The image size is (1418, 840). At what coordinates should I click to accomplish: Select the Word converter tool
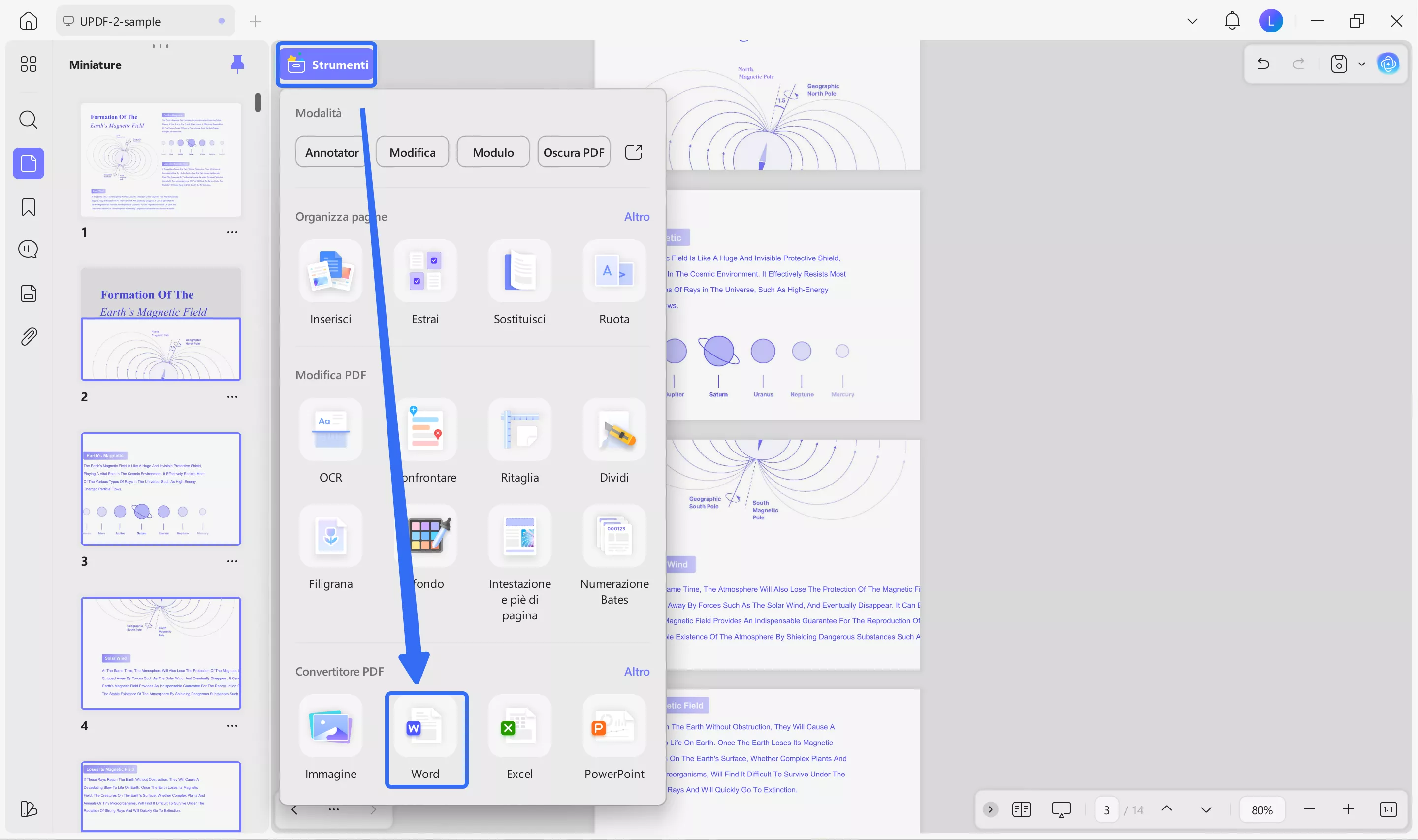coord(426,739)
